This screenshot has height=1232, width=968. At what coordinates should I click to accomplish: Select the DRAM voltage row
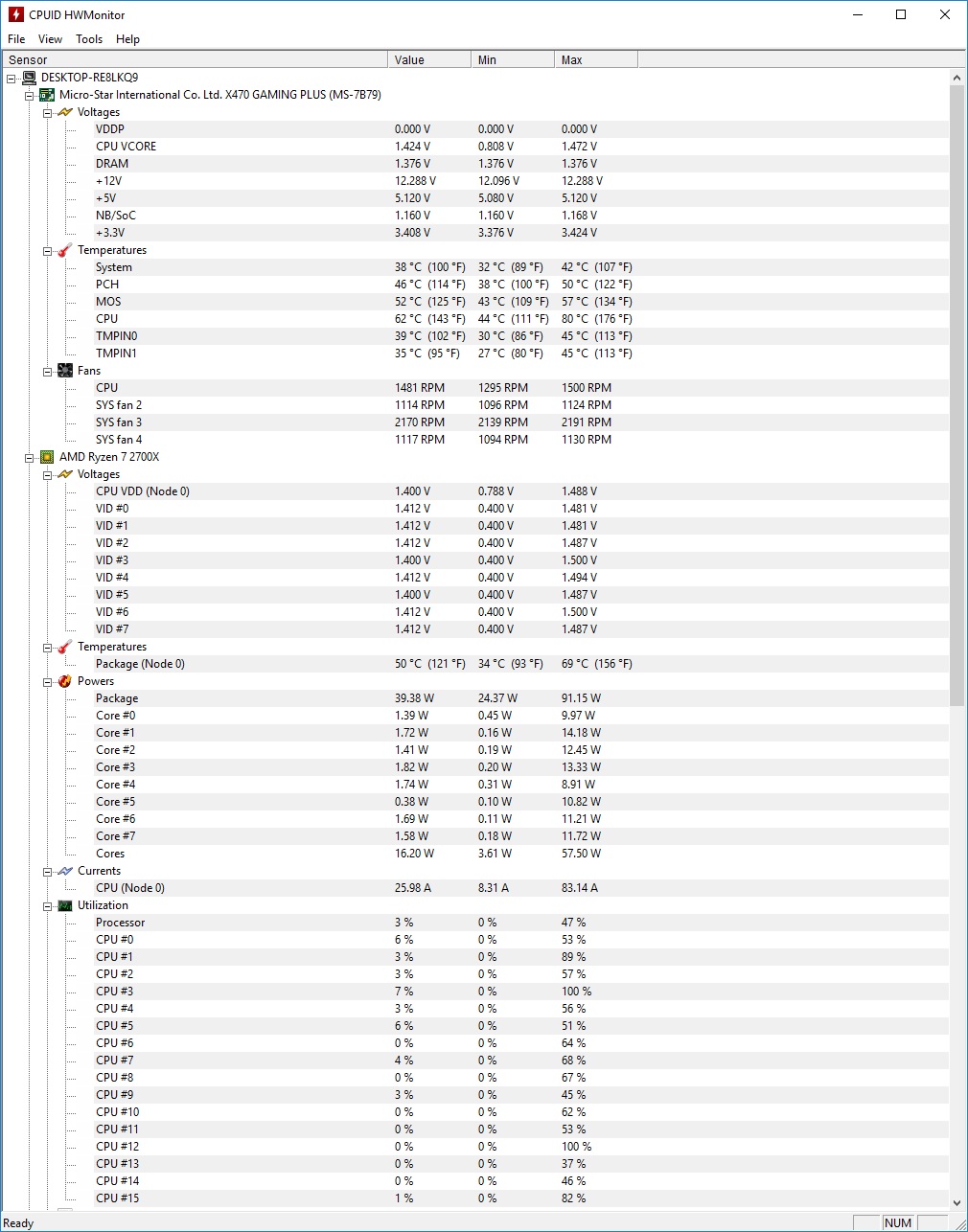click(x=475, y=164)
